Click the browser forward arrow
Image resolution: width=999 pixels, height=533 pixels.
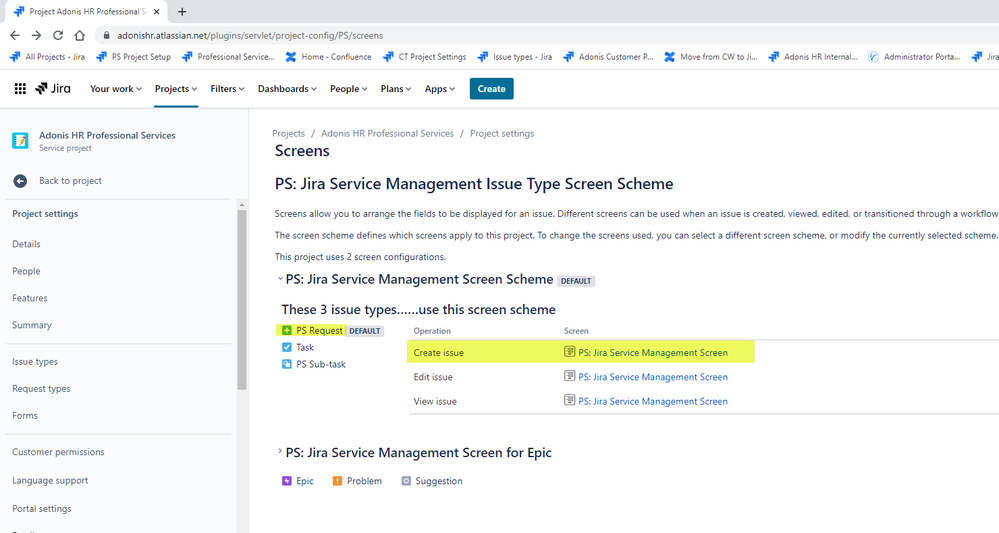[36, 36]
